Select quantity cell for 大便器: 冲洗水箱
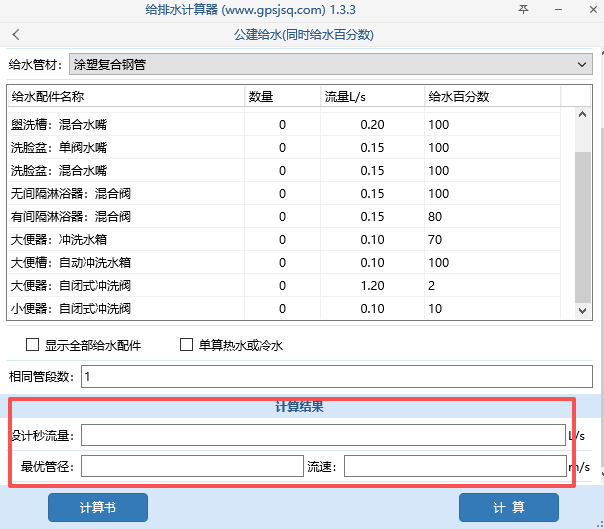The image size is (604, 529). coord(282,240)
